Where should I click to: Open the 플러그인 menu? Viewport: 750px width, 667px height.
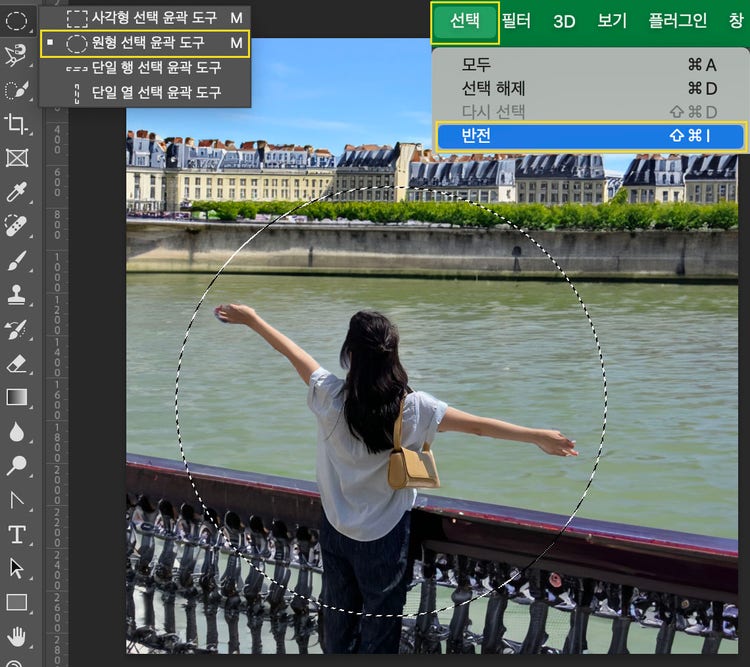(677, 21)
